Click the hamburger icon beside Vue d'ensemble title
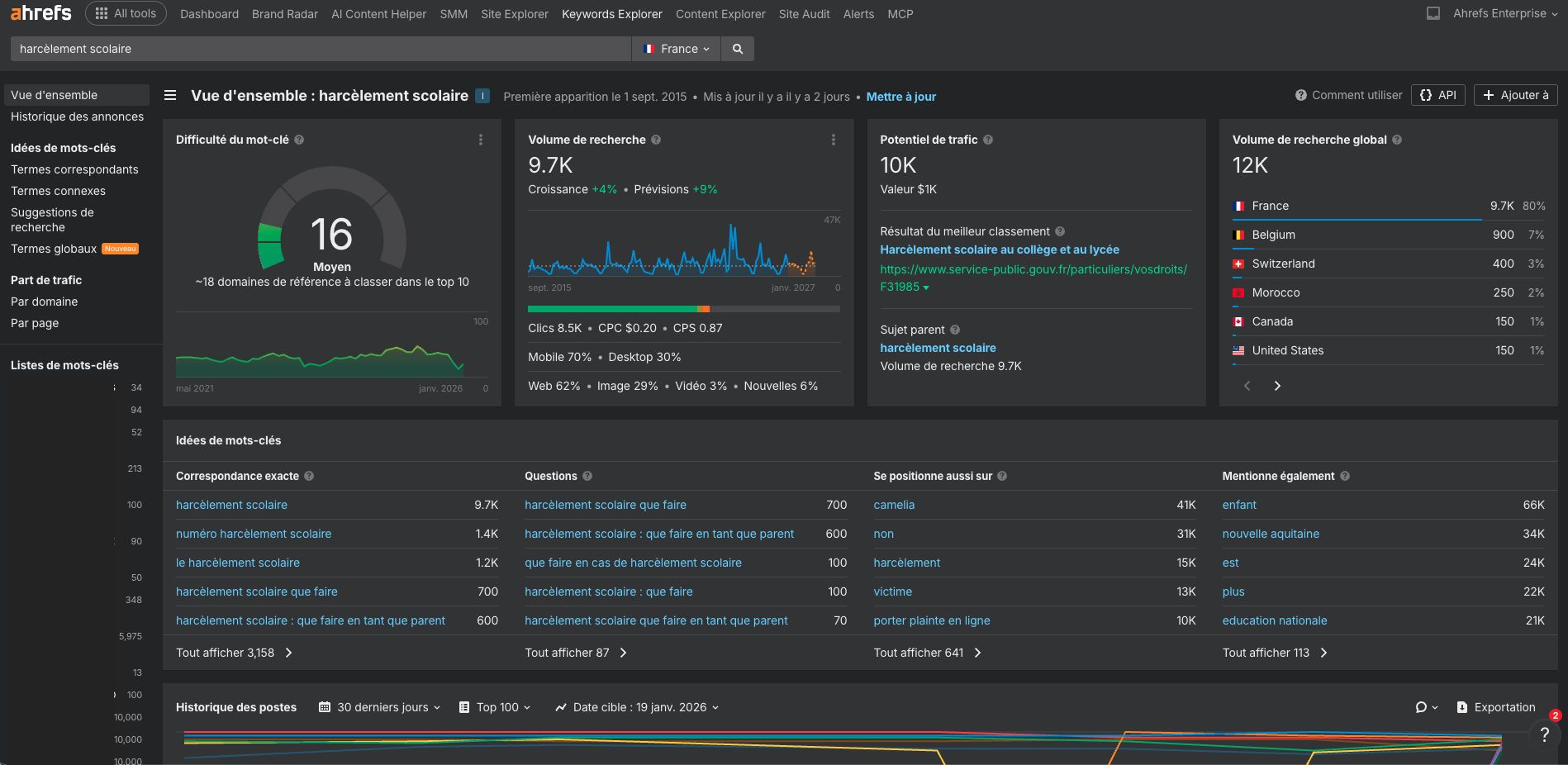1568x765 pixels. coord(169,95)
